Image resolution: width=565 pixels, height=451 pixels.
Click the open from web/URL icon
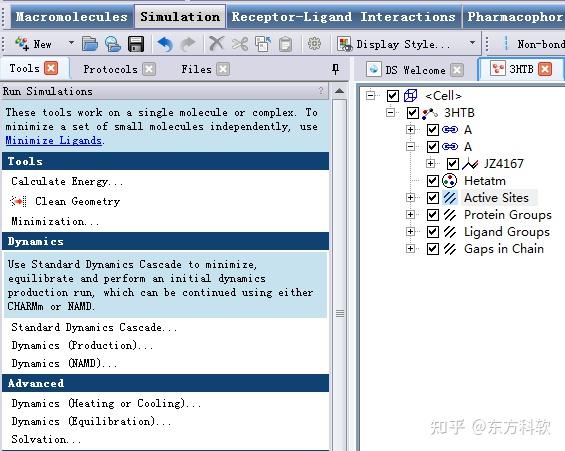click(113, 44)
